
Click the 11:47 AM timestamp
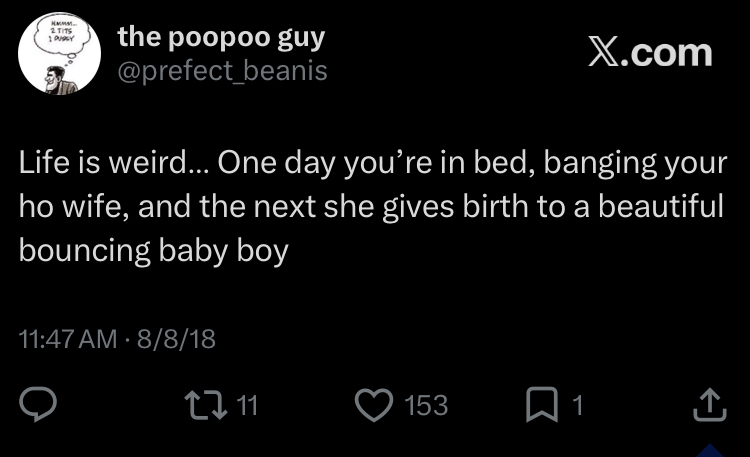[68, 339]
